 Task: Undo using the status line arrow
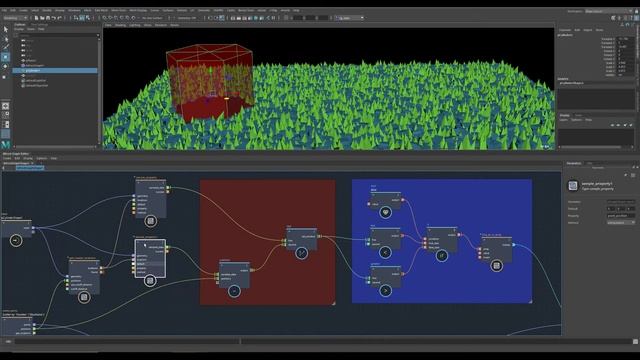[x=54, y=18]
